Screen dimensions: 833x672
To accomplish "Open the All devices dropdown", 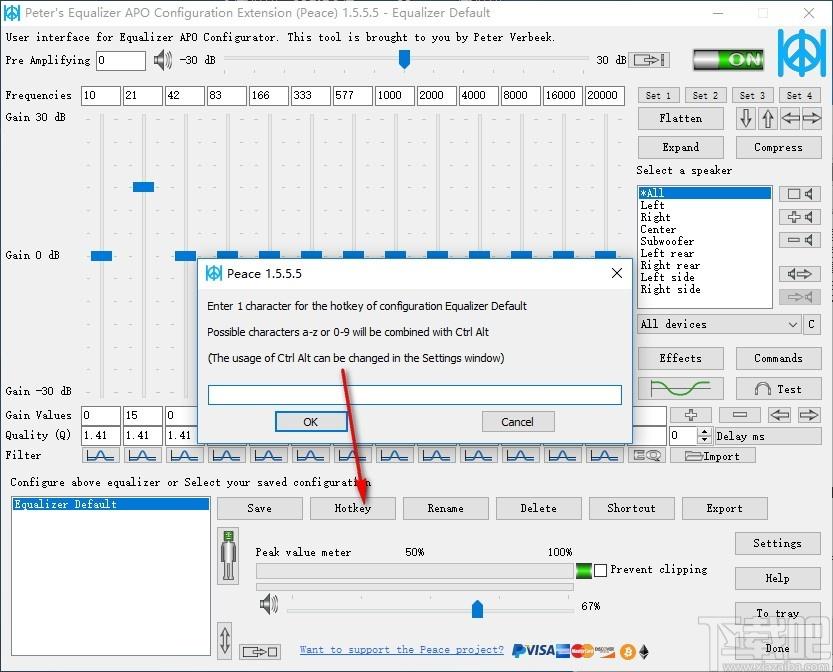I will 719,325.
